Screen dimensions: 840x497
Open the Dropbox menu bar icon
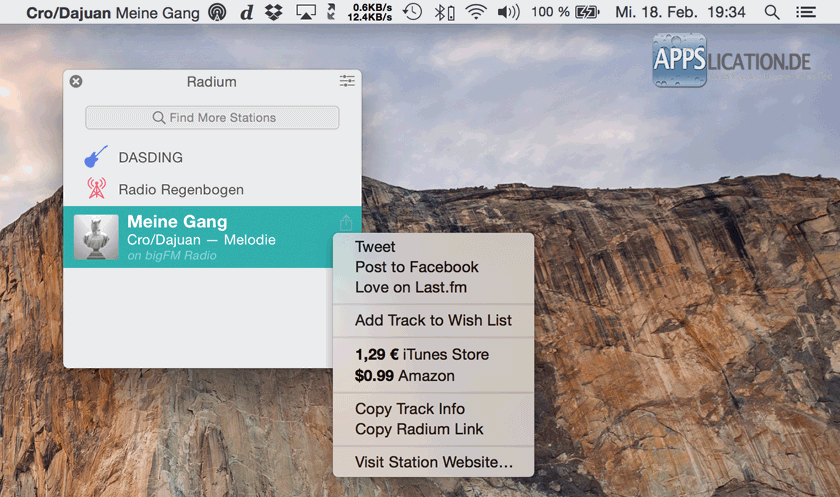pyautogui.click(x=274, y=12)
